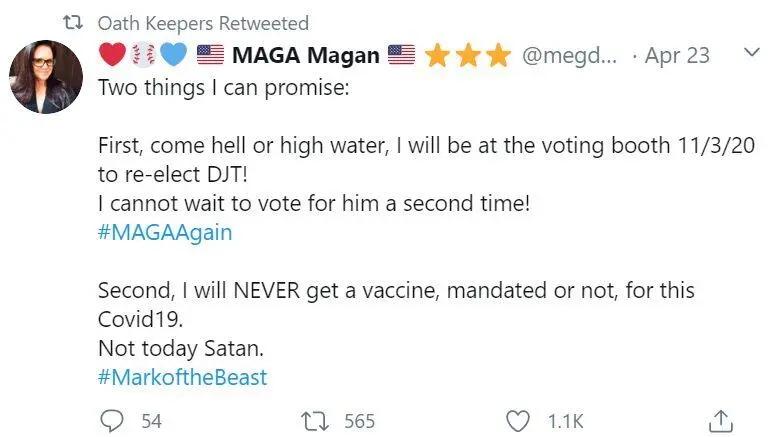Open the tweet options chevron menu
The width and height of the screenshot is (774, 437).
click(x=751, y=52)
